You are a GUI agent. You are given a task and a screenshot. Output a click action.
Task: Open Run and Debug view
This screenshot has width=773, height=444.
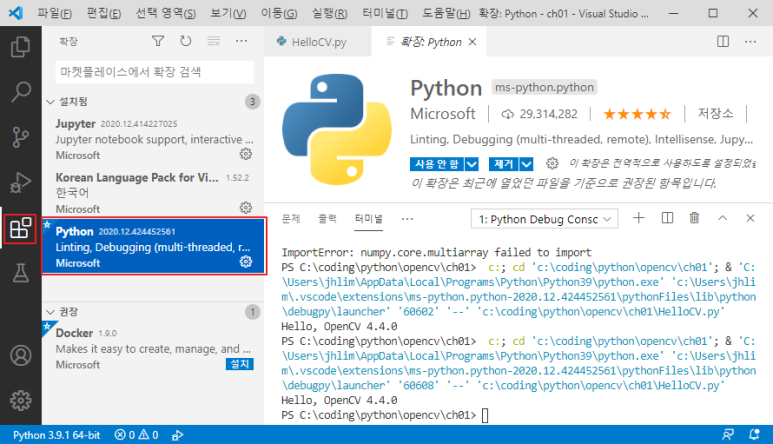coord(20,182)
